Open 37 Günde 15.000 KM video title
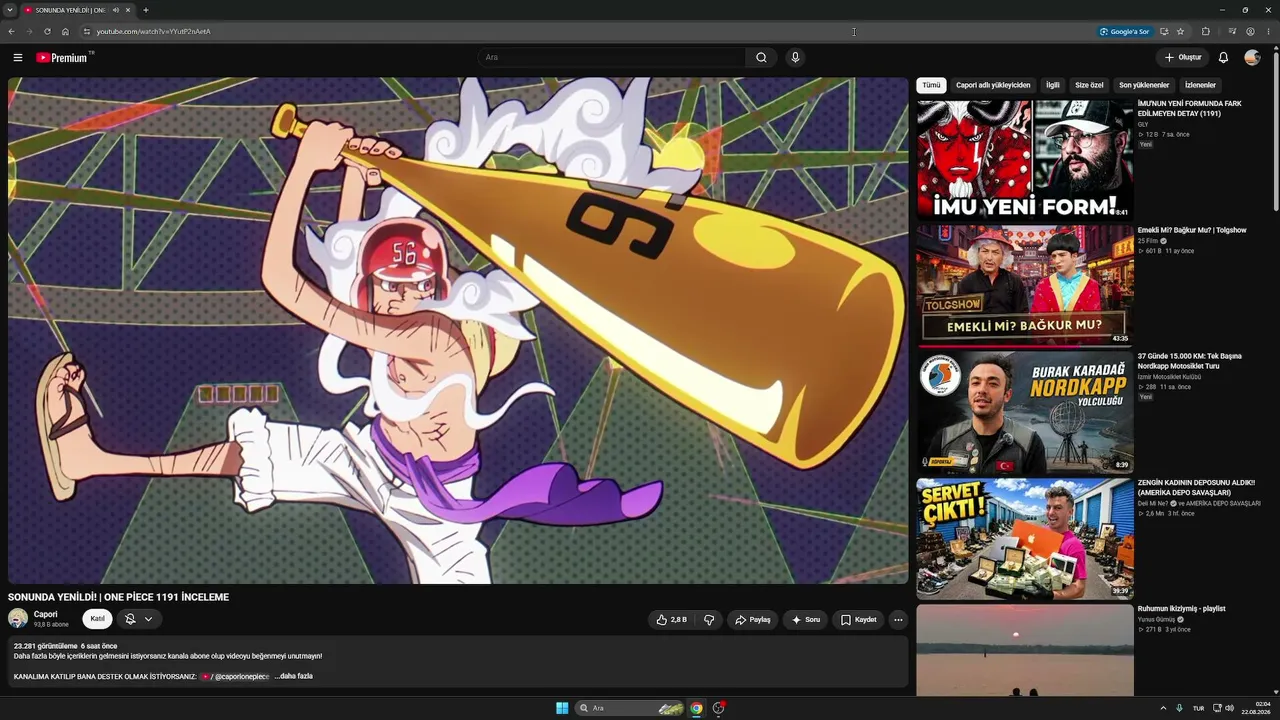The image size is (1280, 720). coord(1190,361)
